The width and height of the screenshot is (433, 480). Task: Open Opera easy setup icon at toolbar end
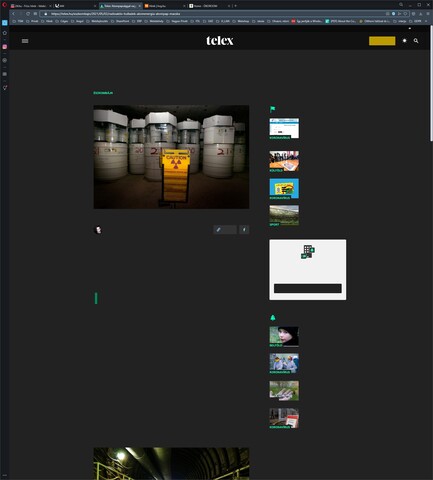coord(428,14)
